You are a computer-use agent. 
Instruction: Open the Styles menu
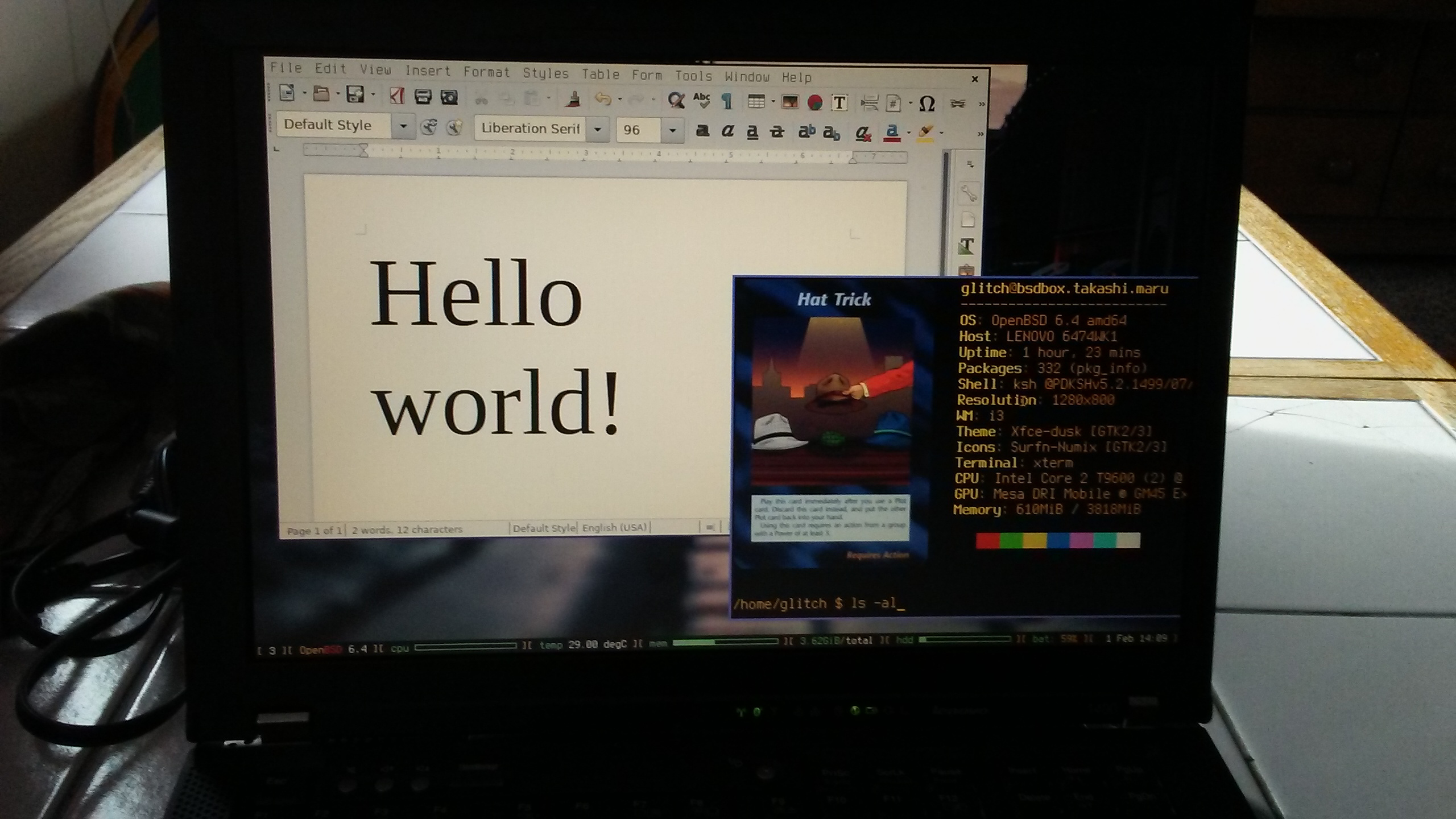pyautogui.click(x=545, y=73)
